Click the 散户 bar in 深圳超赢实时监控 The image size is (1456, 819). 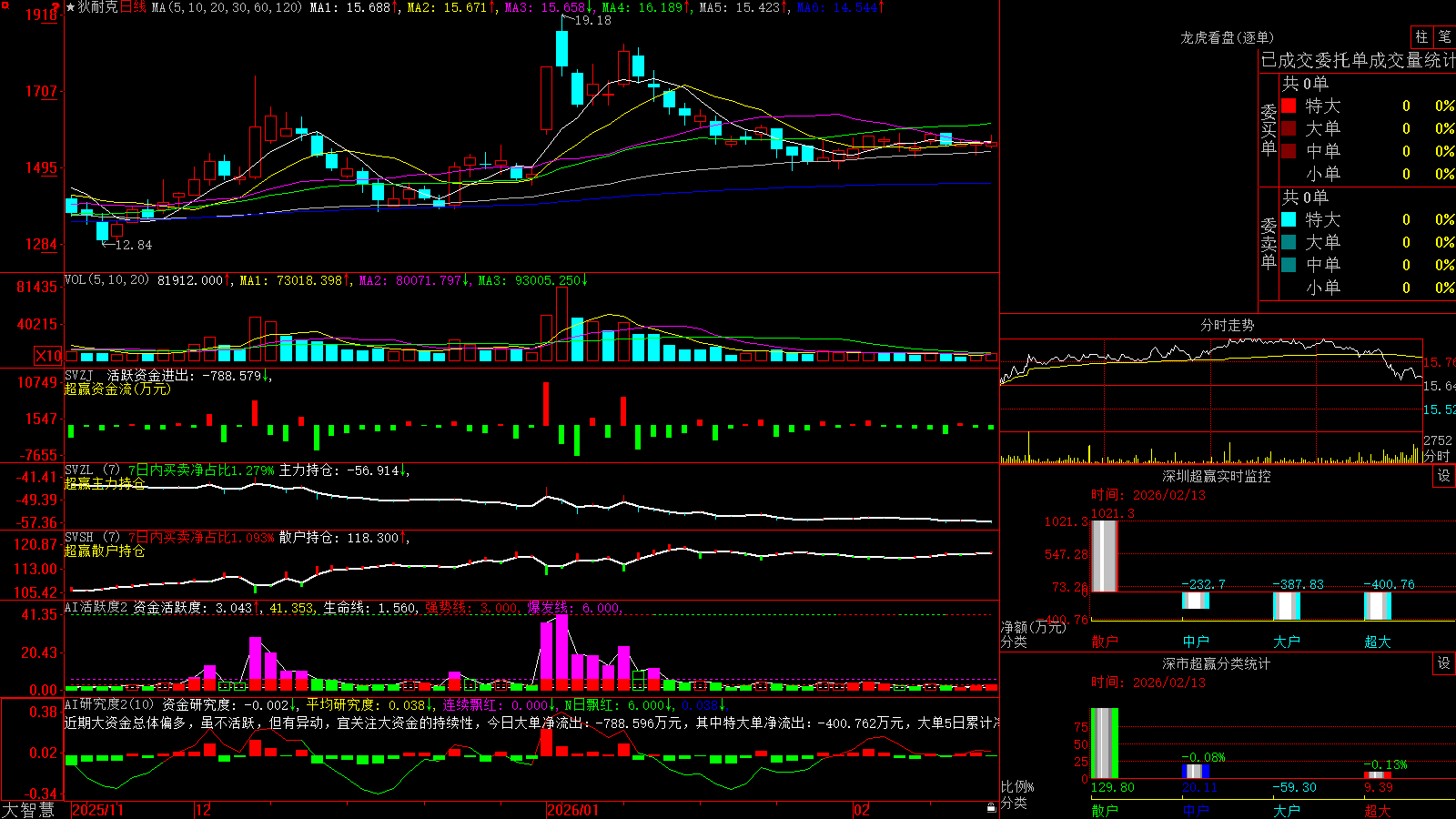[x=1104, y=556]
